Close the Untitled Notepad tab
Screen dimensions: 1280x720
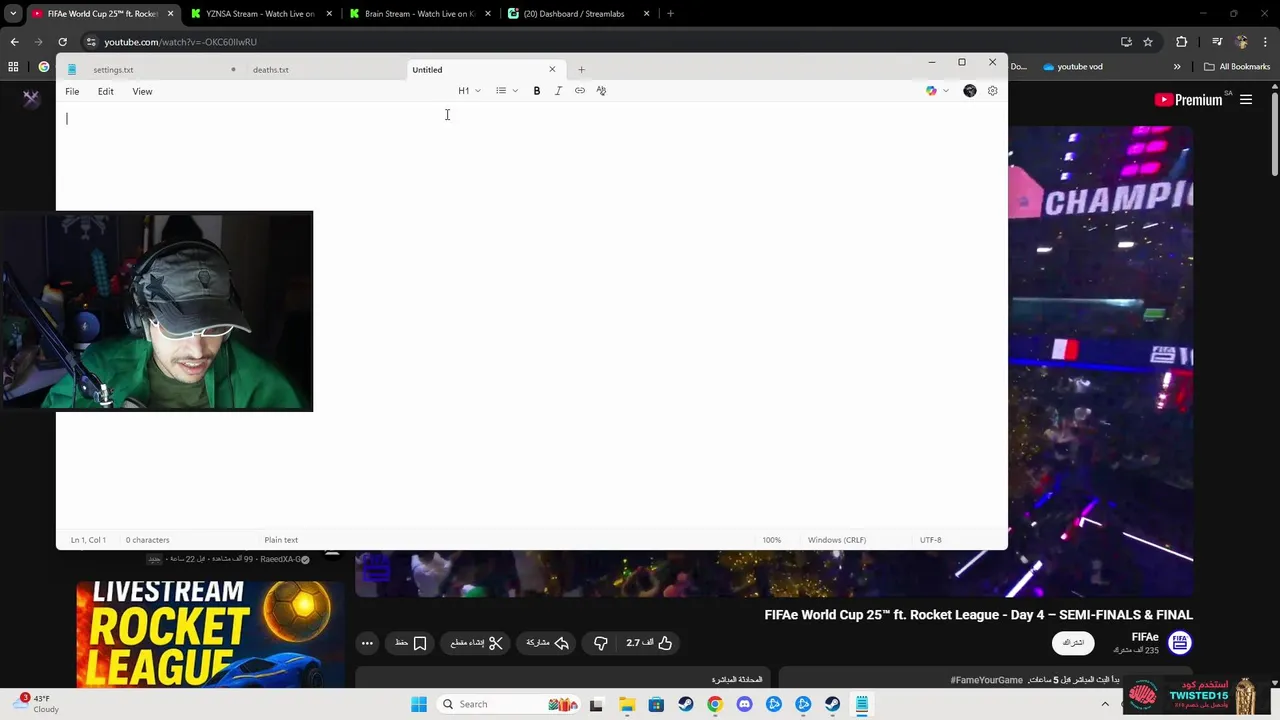pos(552,69)
